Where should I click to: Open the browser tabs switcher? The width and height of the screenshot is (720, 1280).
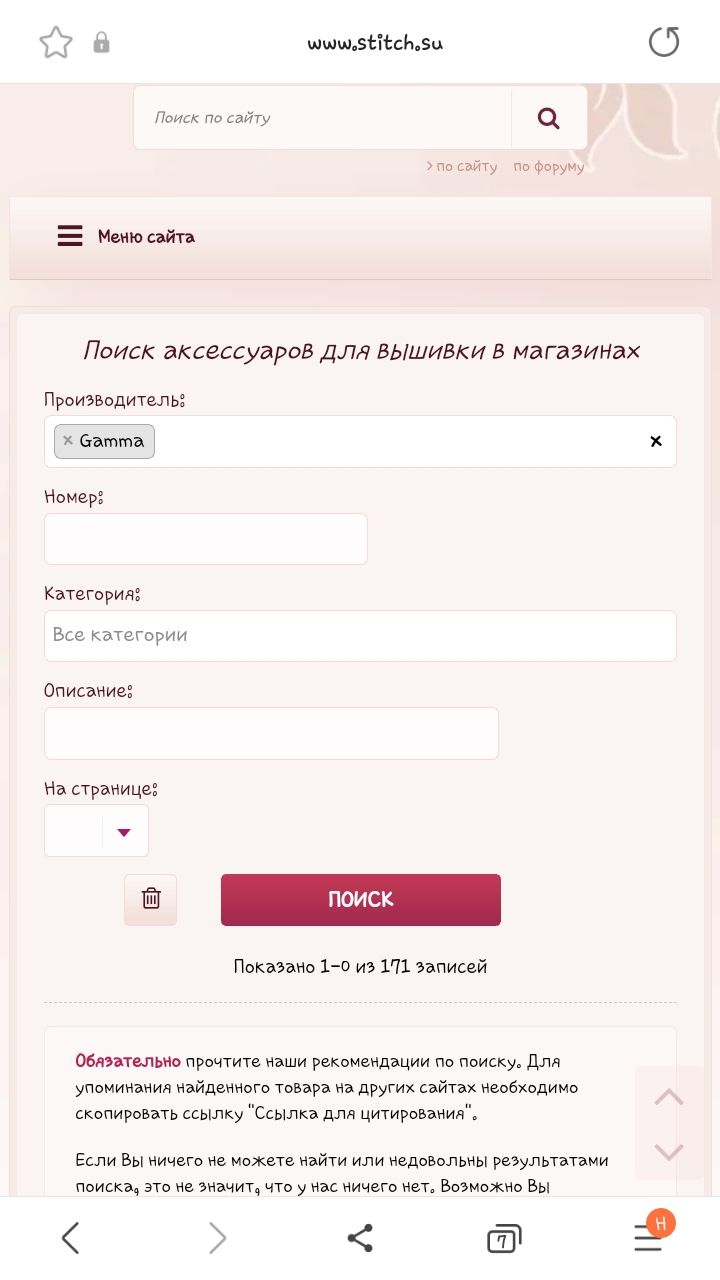[504, 1239]
